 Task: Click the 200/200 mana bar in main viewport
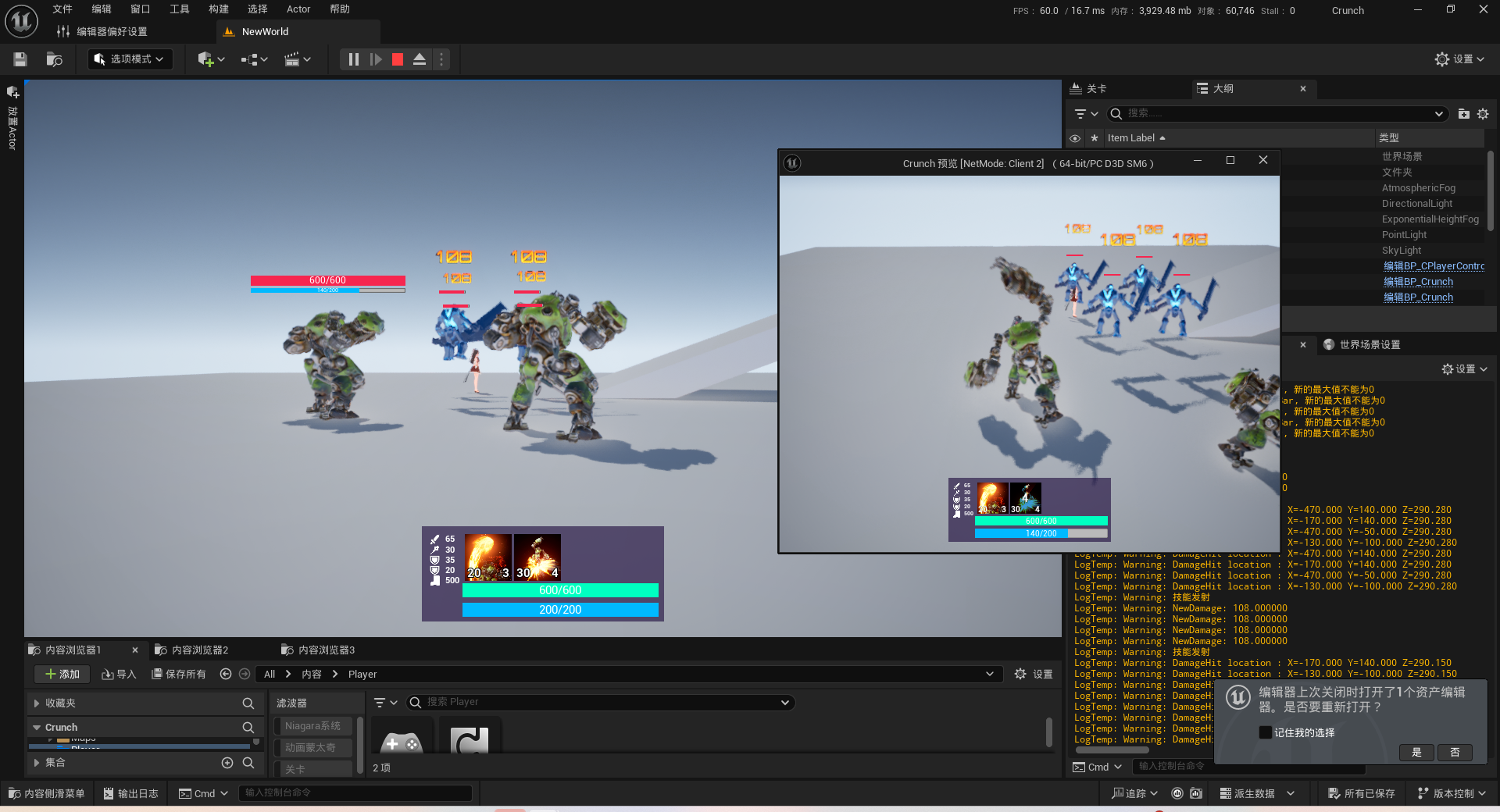[x=560, y=610]
